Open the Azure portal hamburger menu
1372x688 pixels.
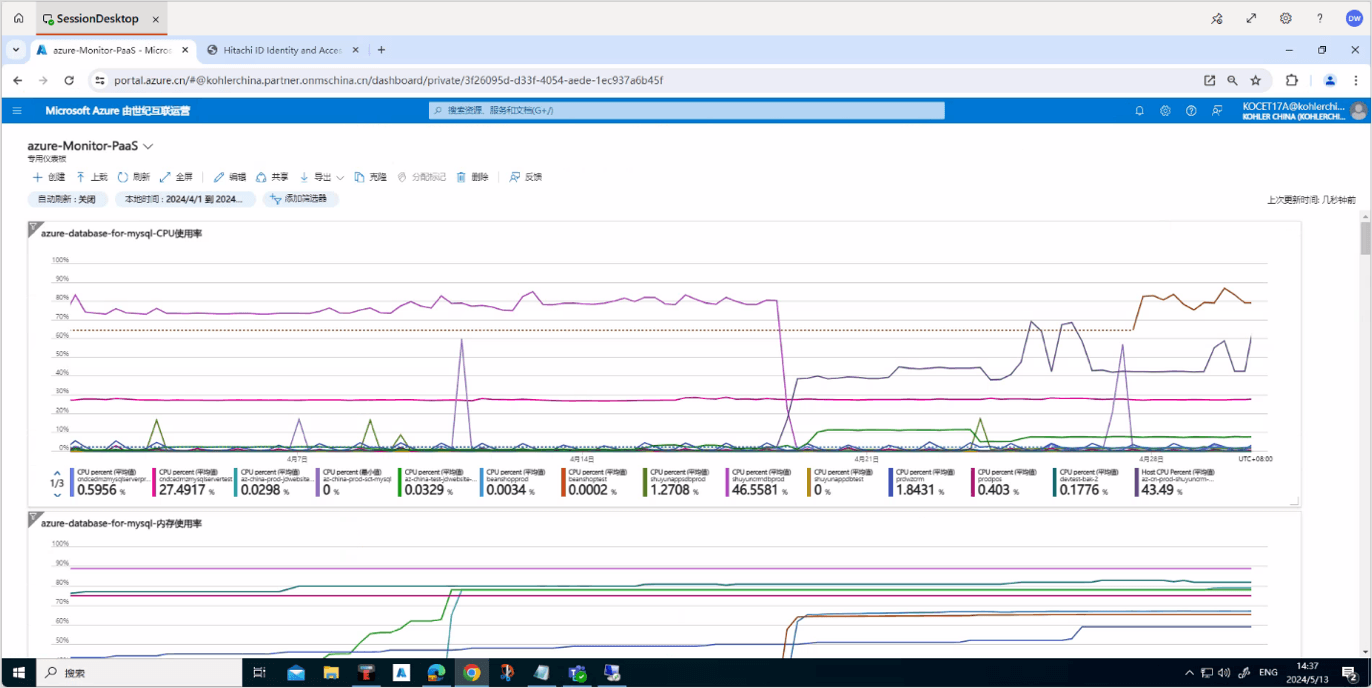coord(17,111)
